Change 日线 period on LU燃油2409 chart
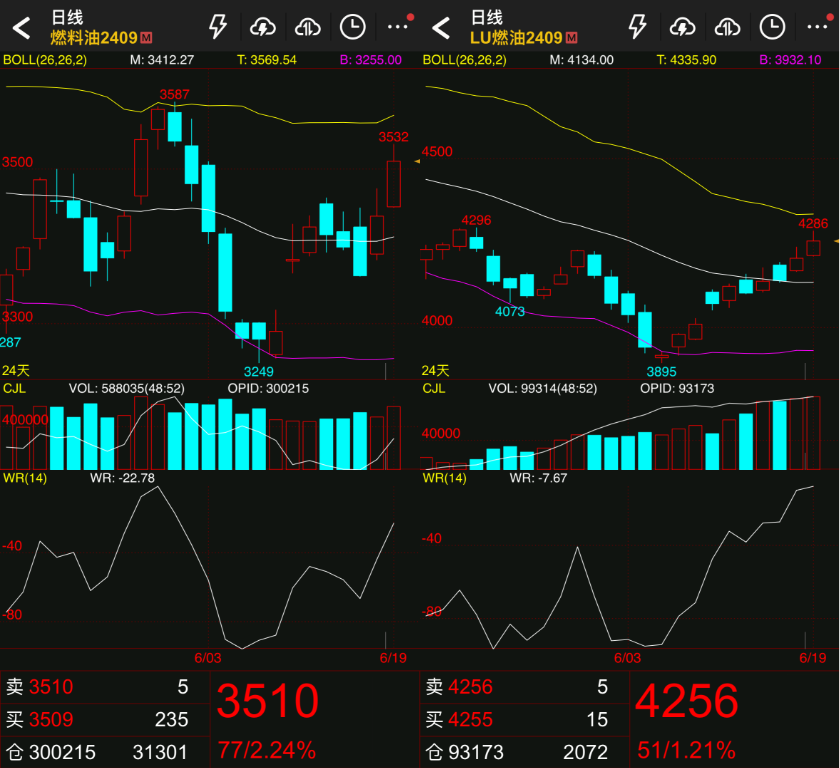Screen dimensions: 840x768 tap(486, 18)
